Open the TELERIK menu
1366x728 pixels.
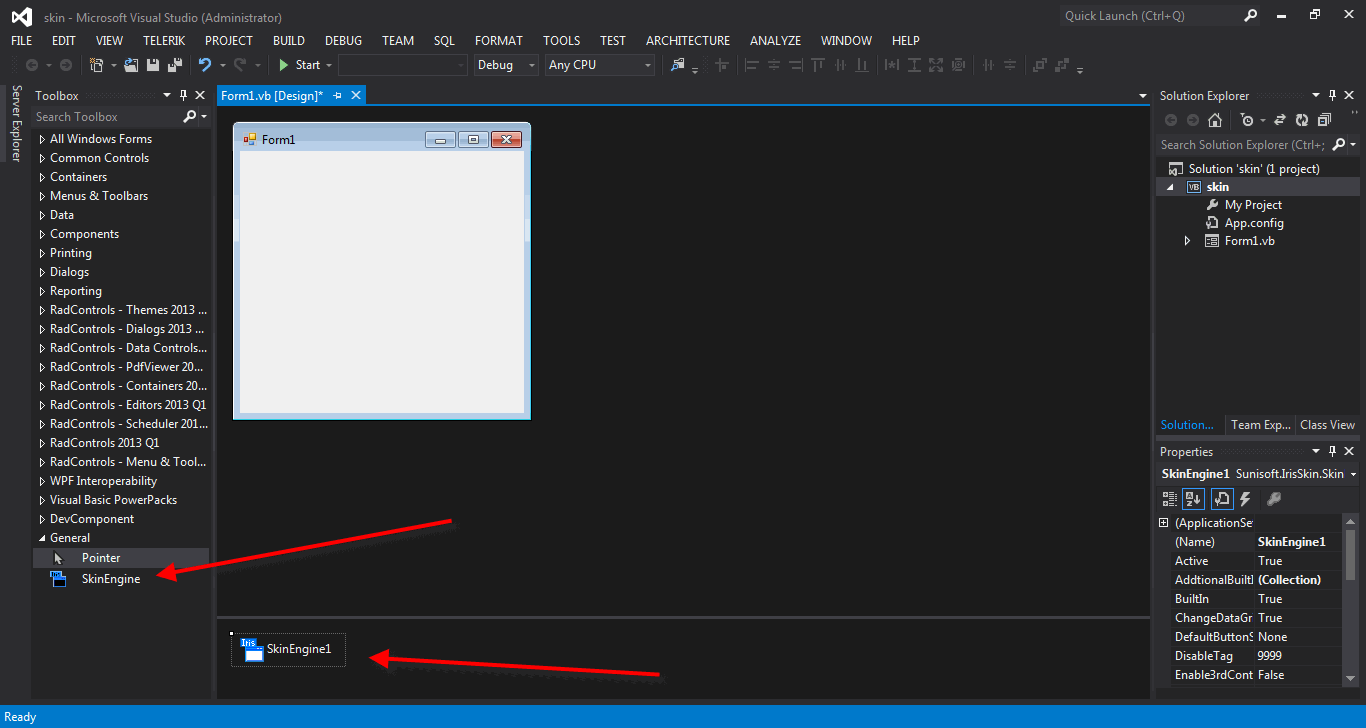(164, 41)
